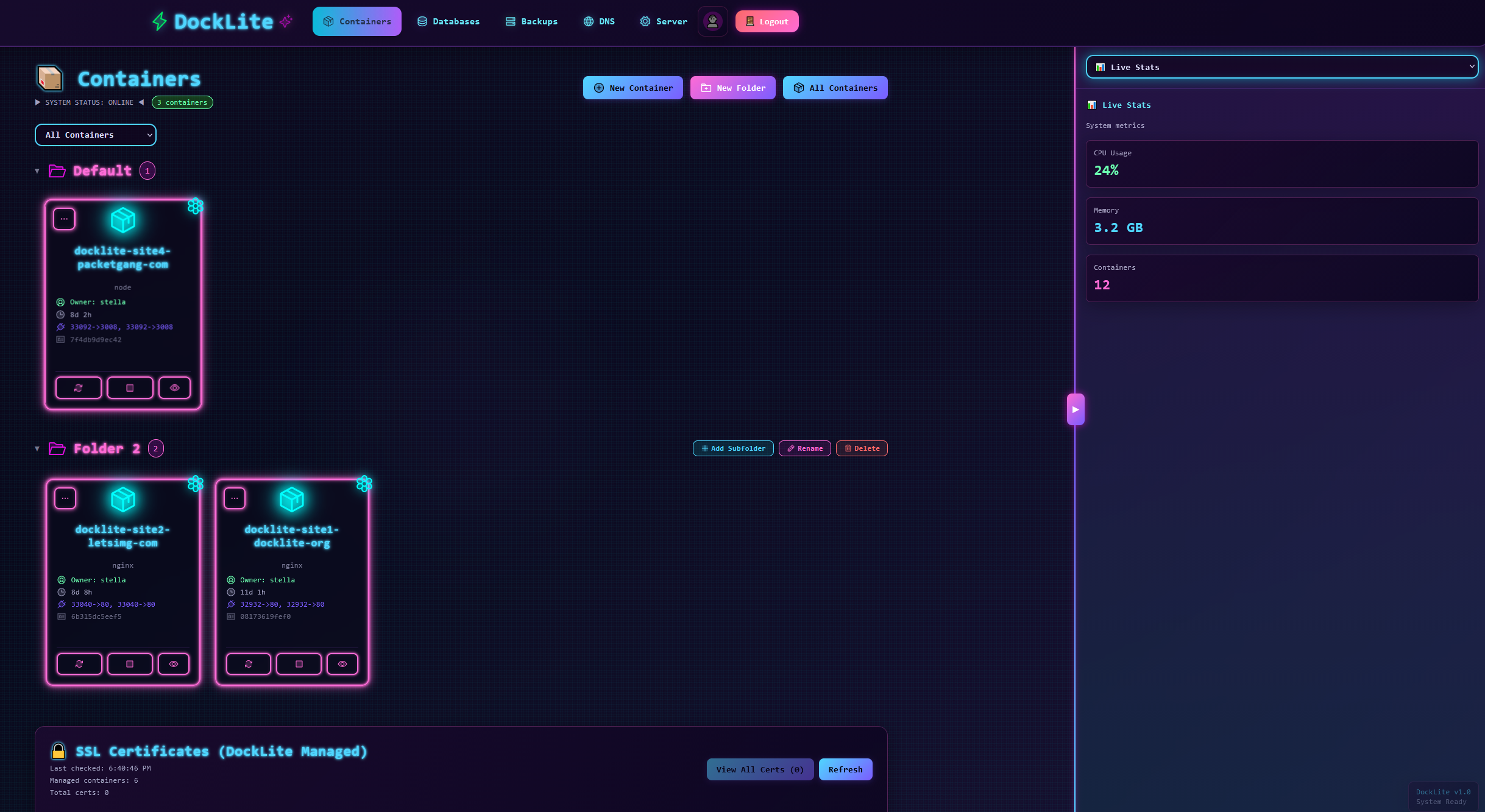
Task: Open more options on docklite-site2-letsimg-com card
Action: click(x=65, y=498)
